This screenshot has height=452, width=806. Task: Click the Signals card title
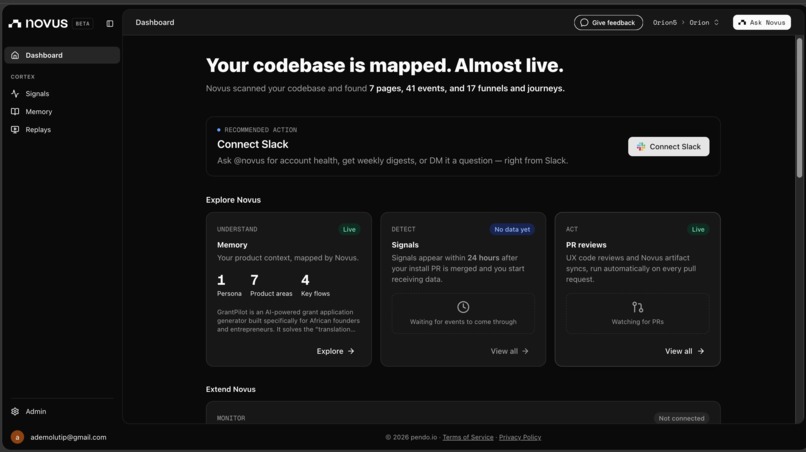coord(405,245)
